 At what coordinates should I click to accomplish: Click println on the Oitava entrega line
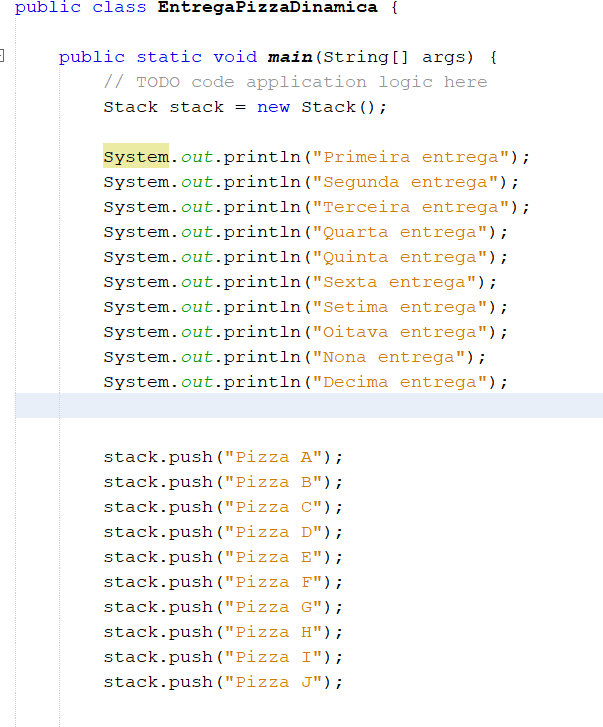[262, 332]
